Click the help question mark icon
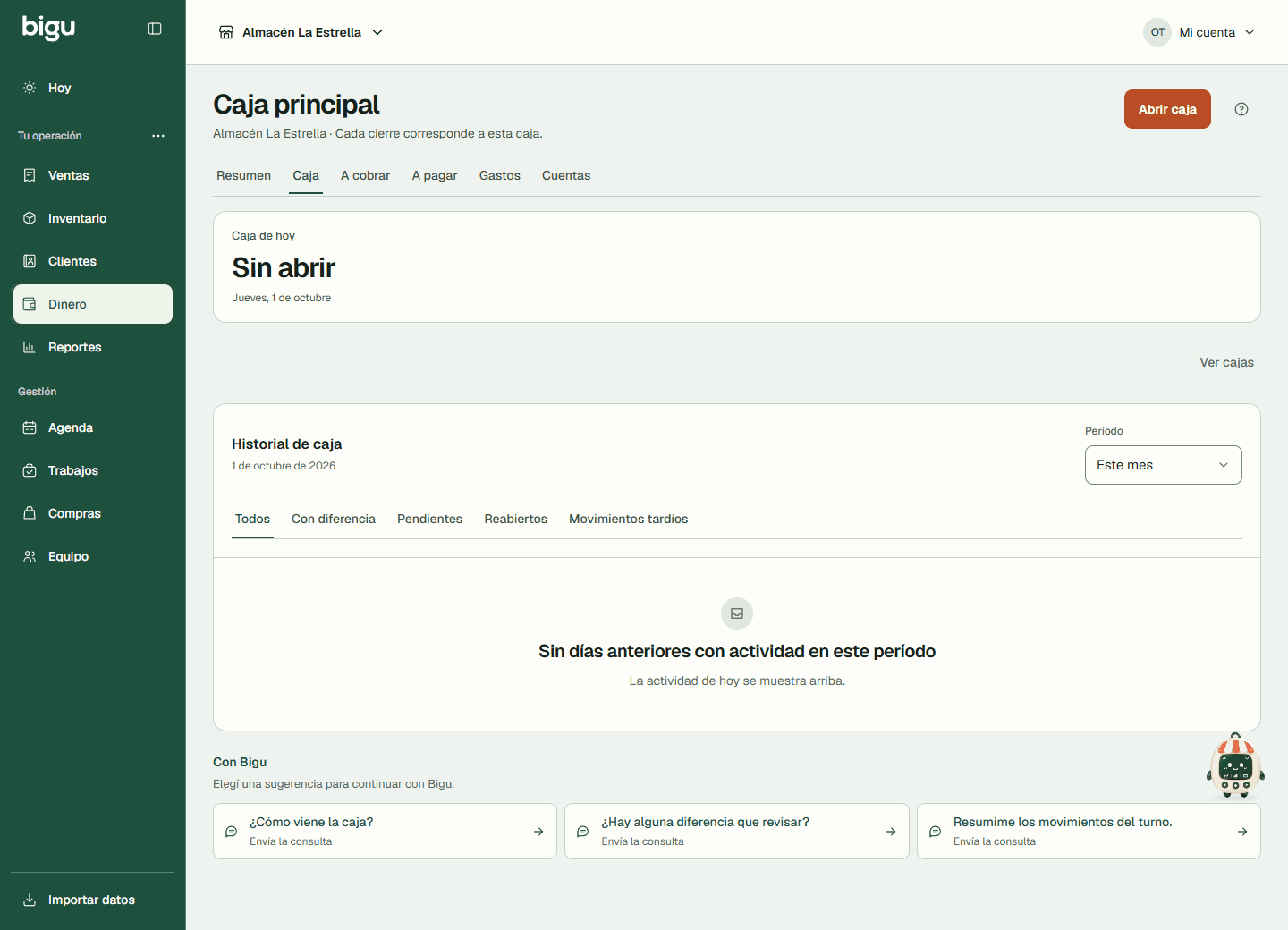 click(x=1241, y=109)
